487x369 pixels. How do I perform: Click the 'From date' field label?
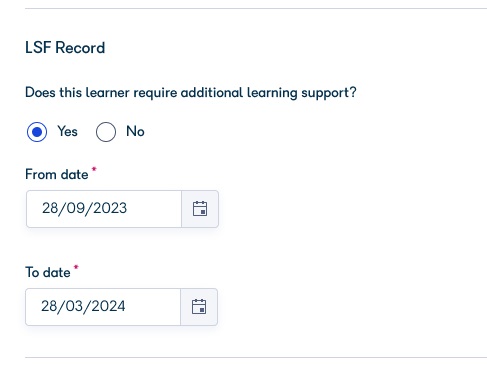click(57, 174)
